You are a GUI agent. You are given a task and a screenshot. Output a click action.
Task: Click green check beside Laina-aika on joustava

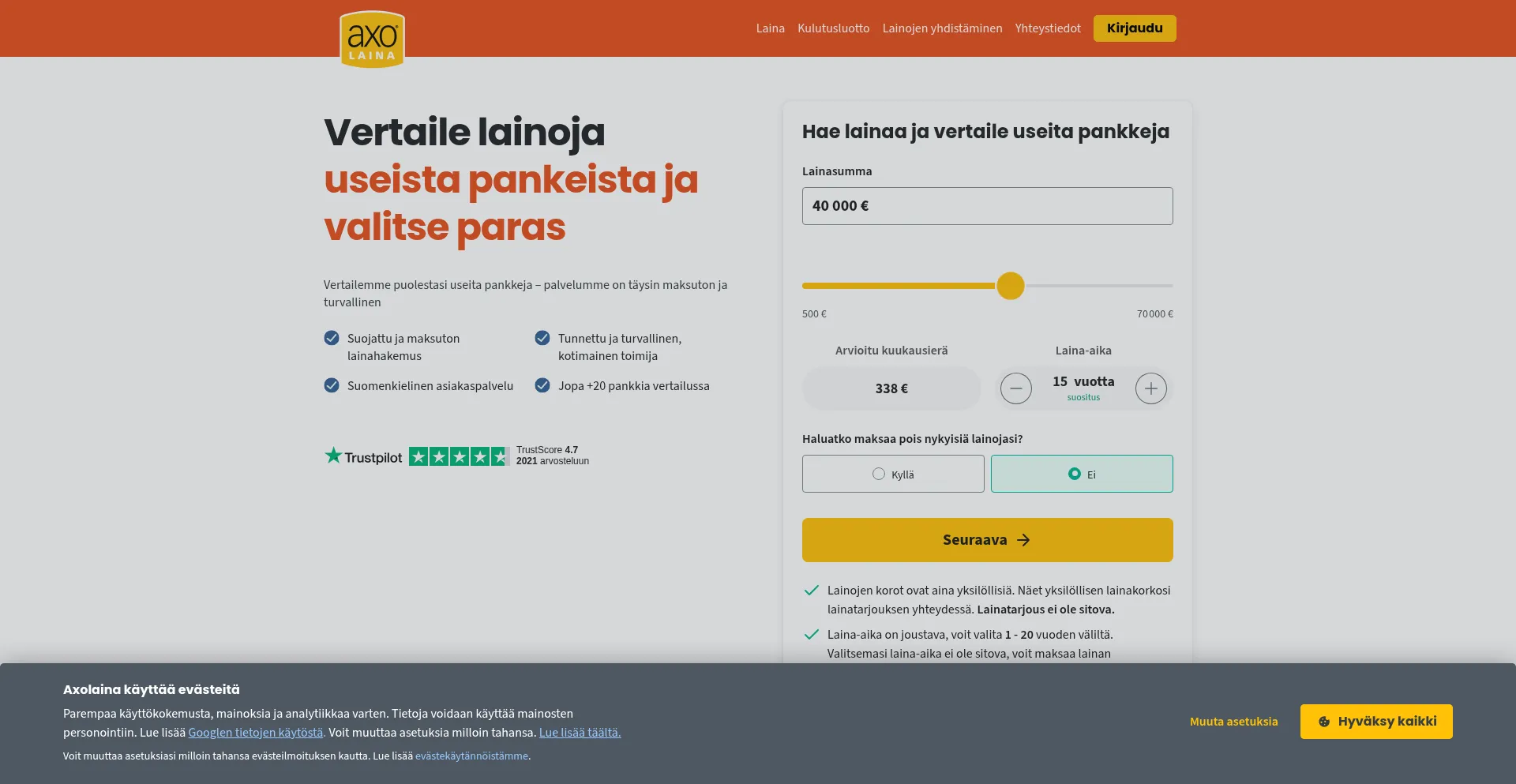coord(811,635)
